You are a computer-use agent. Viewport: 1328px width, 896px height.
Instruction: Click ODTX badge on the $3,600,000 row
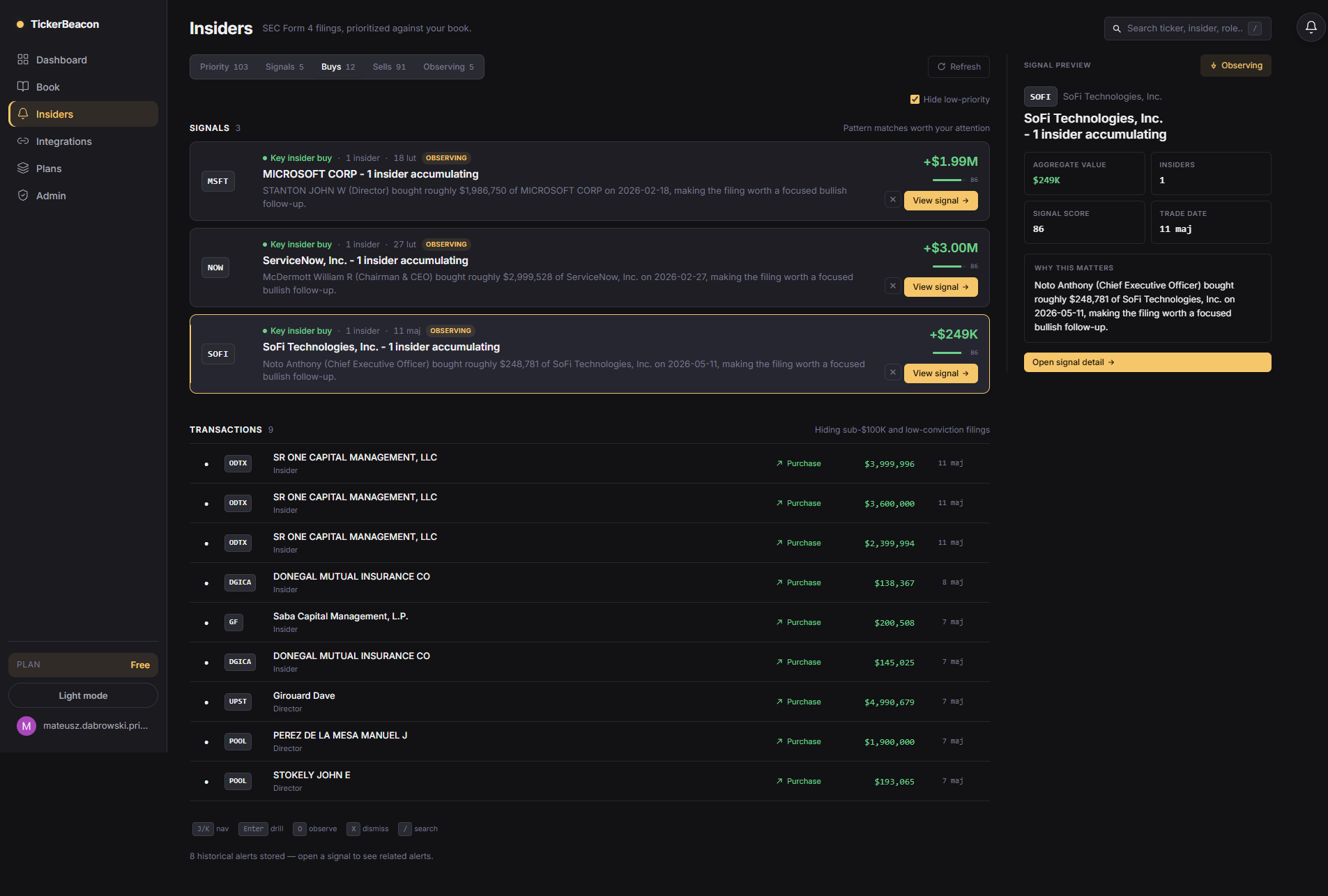(238, 503)
